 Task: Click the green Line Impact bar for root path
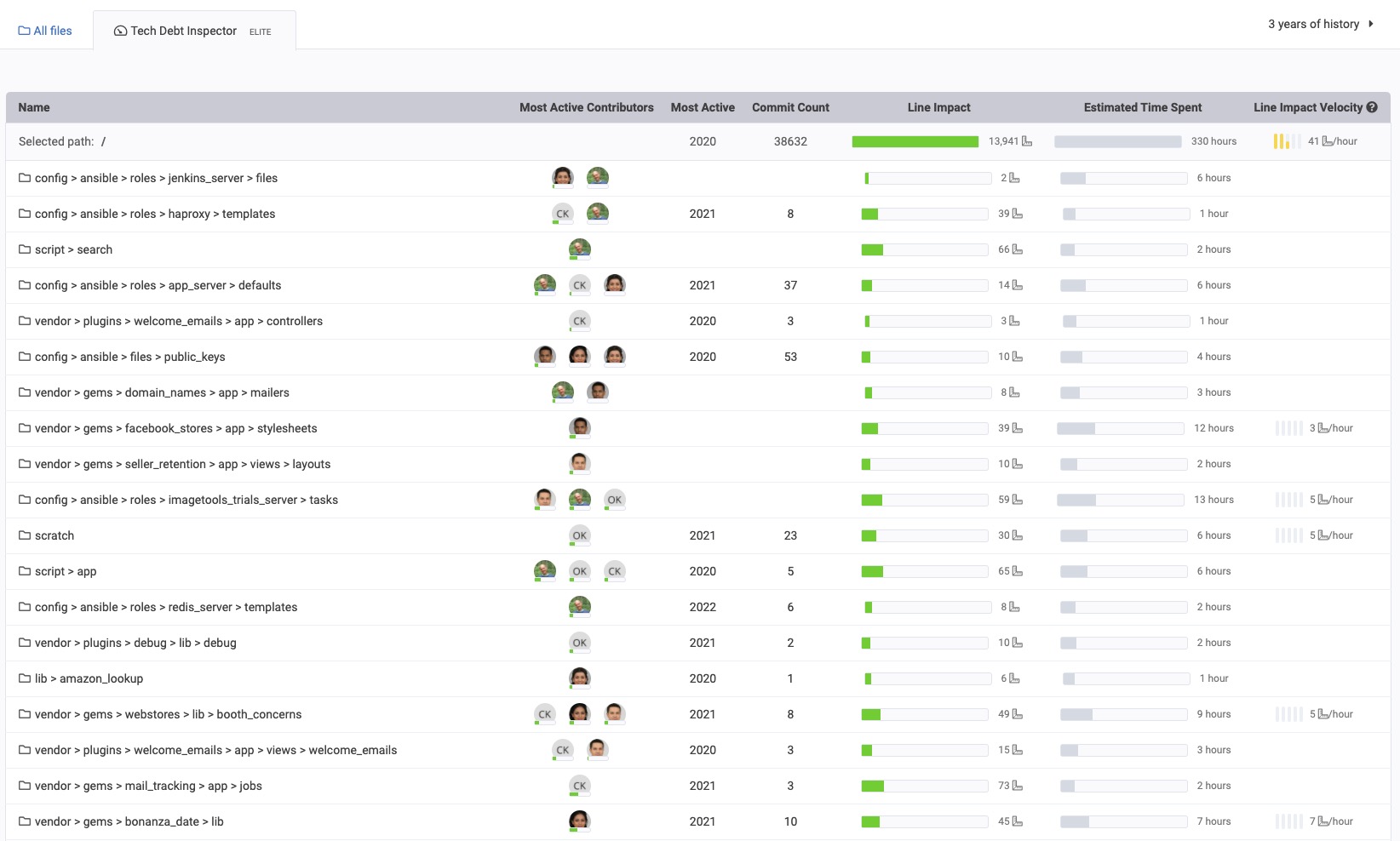[x=915, y=141]
